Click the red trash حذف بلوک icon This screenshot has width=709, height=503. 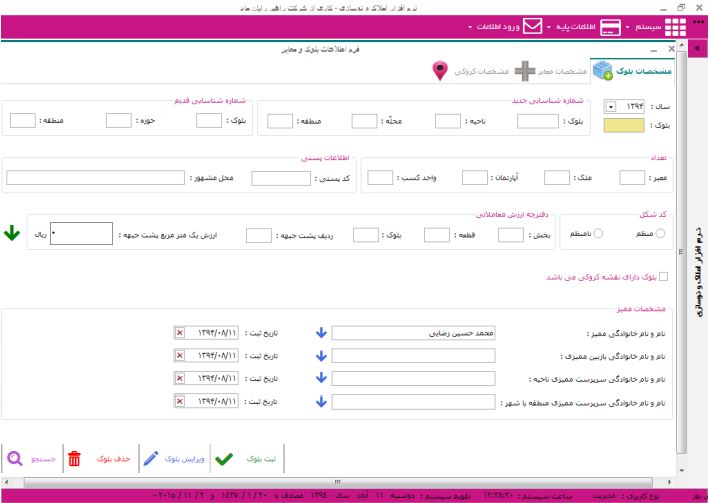click(75, 459)
